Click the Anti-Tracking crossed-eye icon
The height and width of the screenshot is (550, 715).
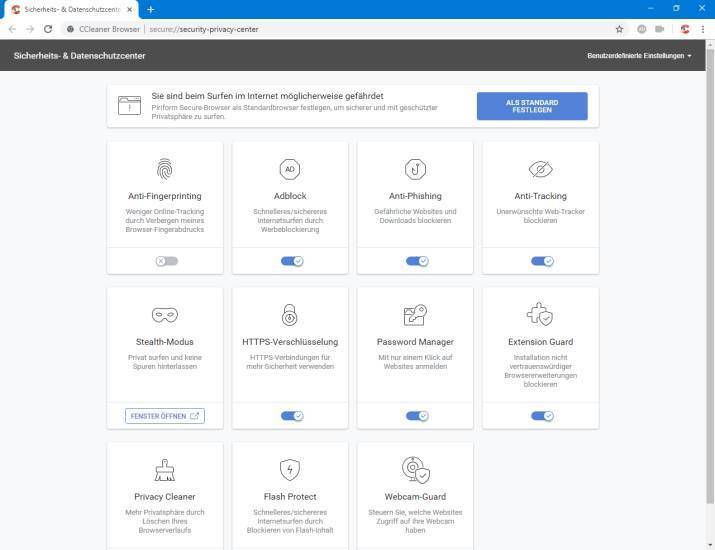(540, 169)
